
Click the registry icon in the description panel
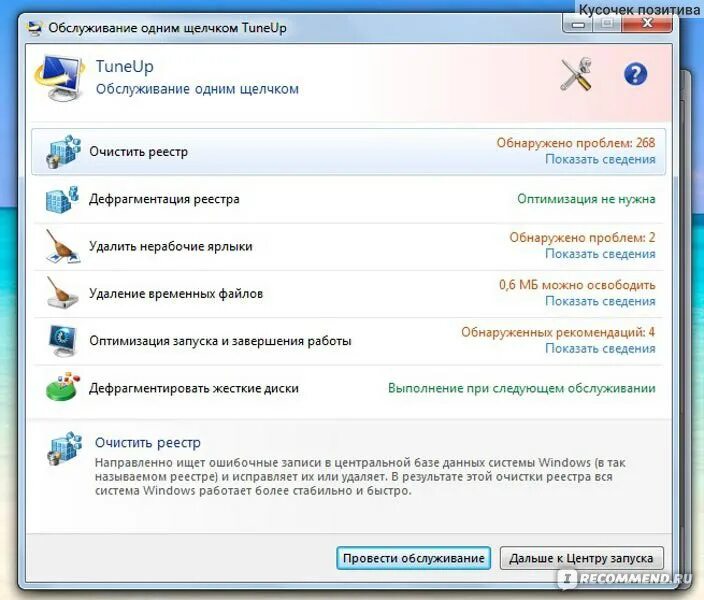tap(65, 449)
